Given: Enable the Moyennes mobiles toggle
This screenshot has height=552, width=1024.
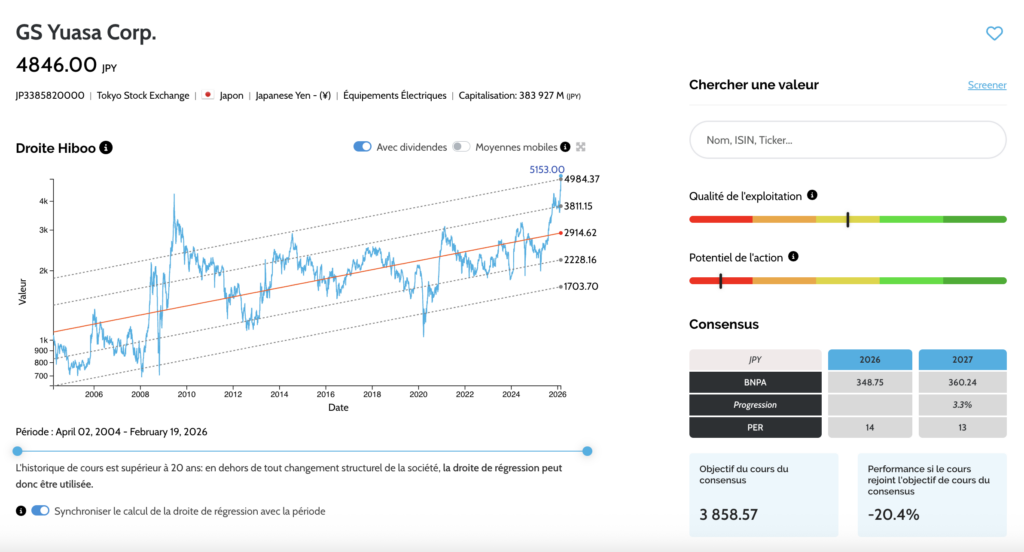Looking at the screenshot, I should [x=460, y=147].
